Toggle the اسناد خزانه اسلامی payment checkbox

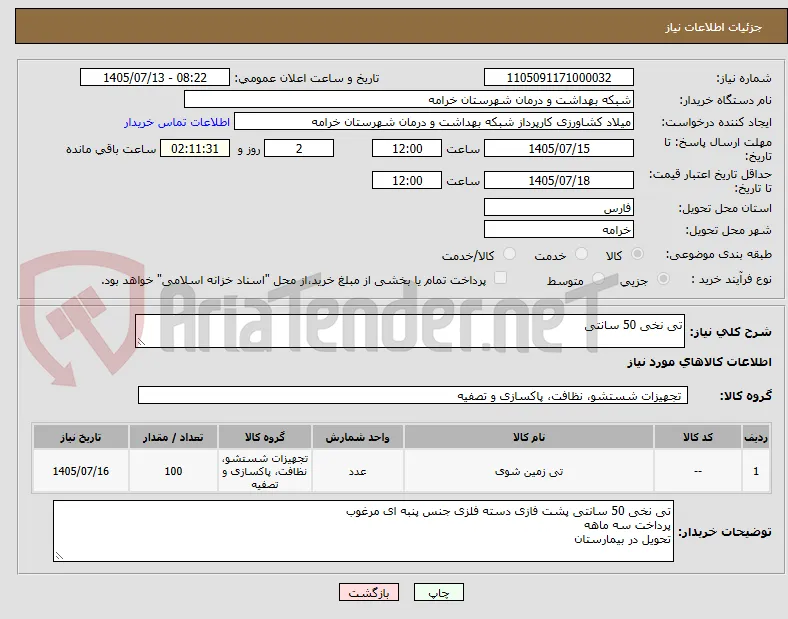500,278
